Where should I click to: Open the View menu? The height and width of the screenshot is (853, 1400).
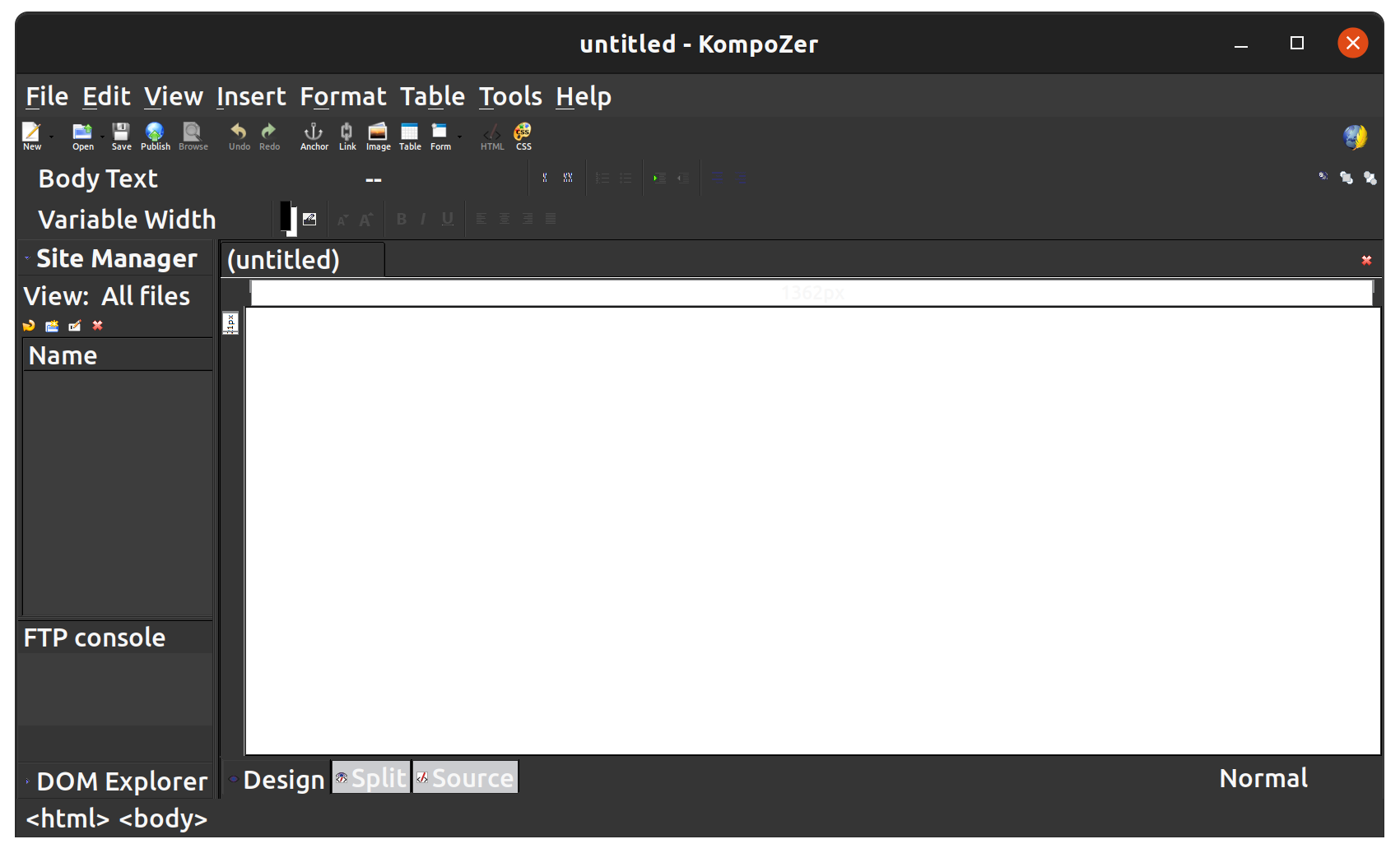(174, 97)
